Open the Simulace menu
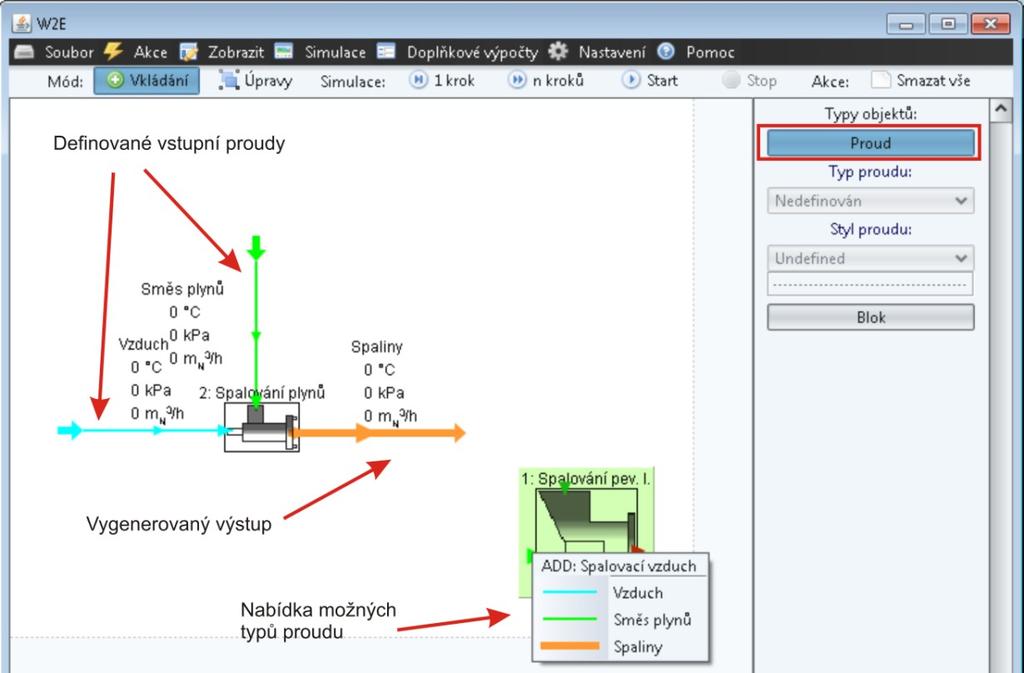The image size is (1024, 673). point(335,52)
